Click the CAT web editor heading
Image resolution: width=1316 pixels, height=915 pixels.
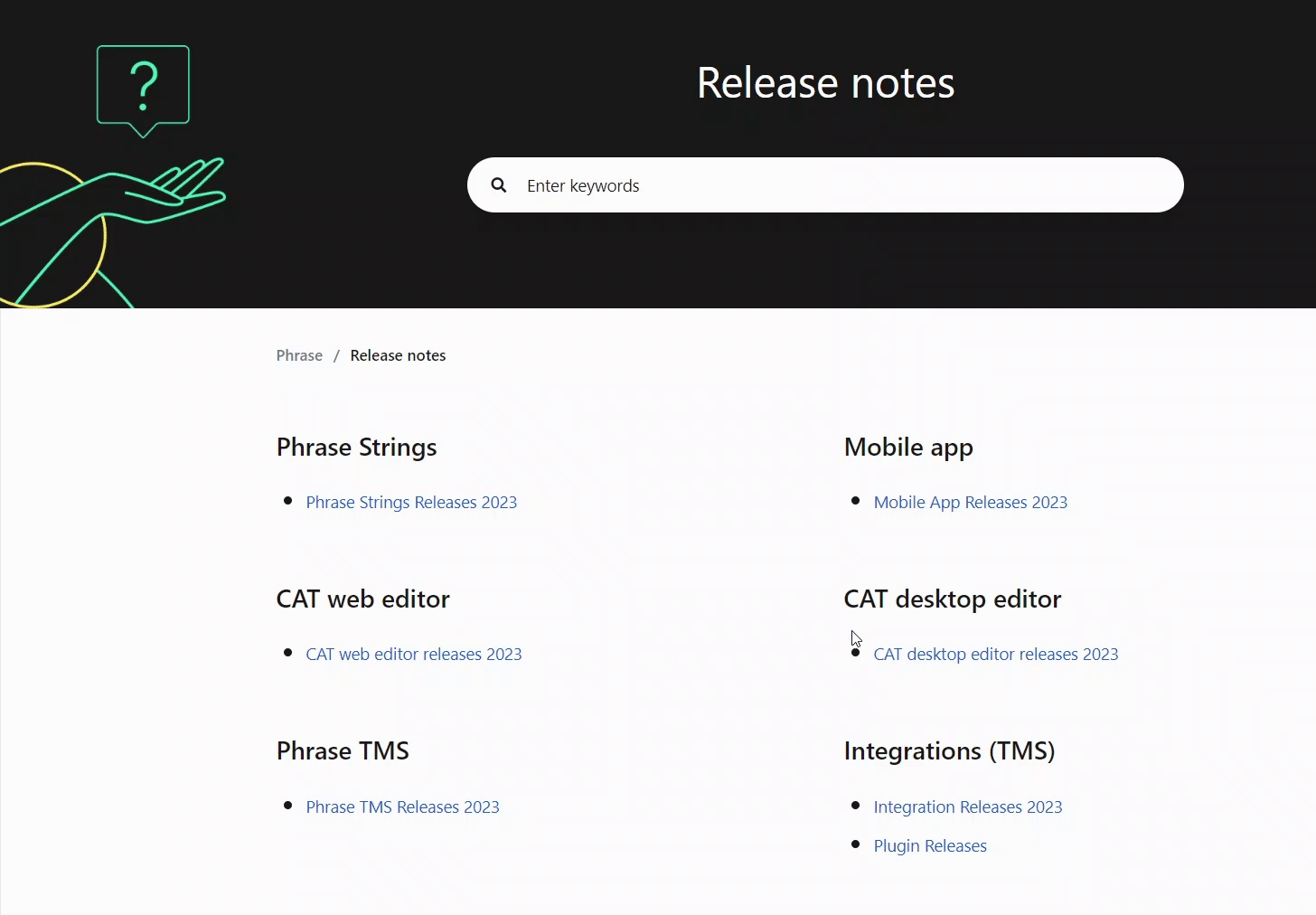click(362, 599)
